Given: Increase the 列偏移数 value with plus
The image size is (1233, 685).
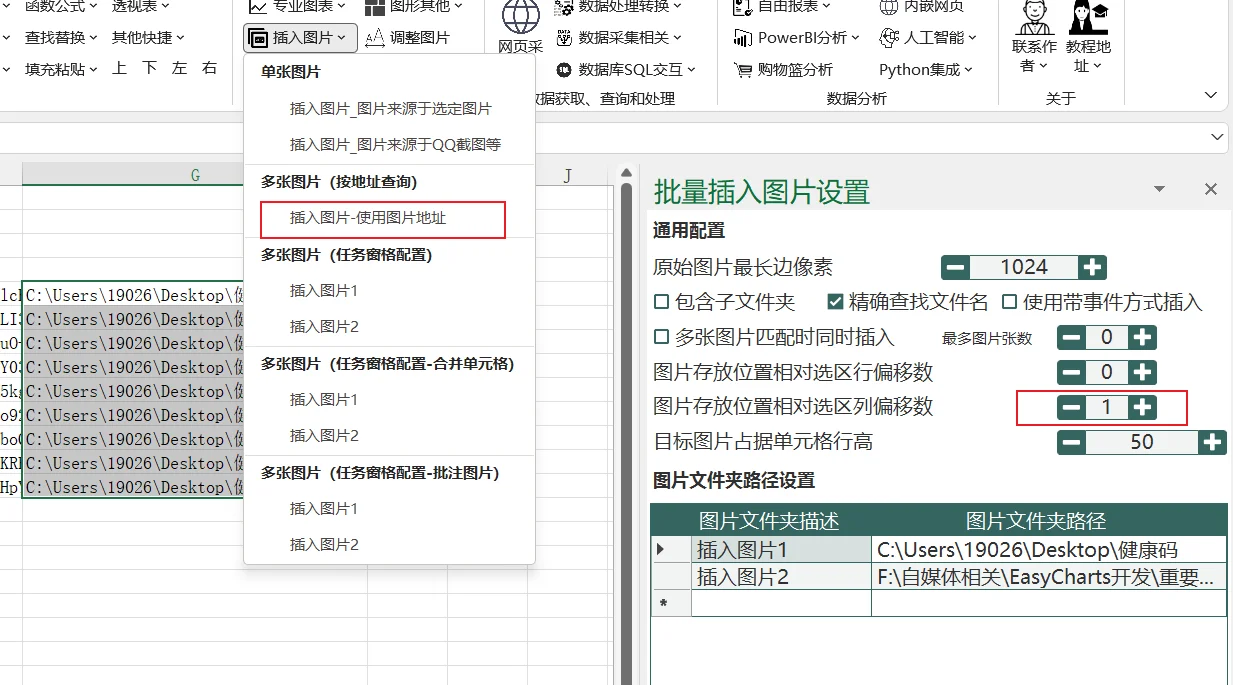Looking at the screenshot, I should (1142, 407).
